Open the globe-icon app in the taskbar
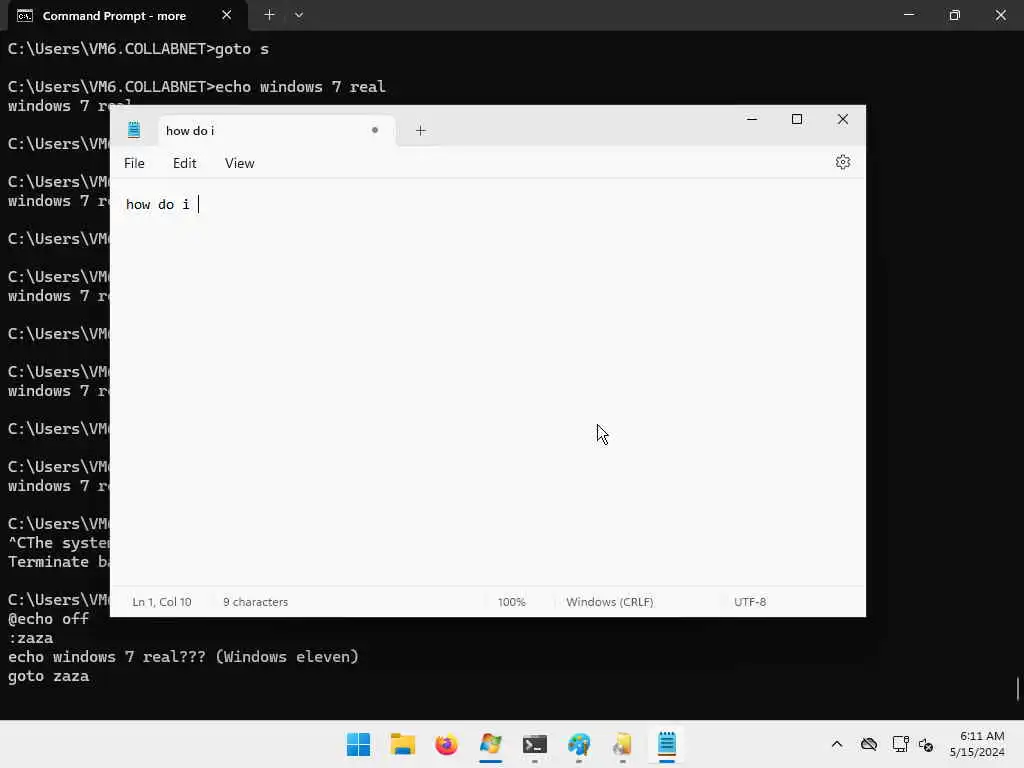The width and height of the screenshot is (1024, 768). tap(579, 744)
